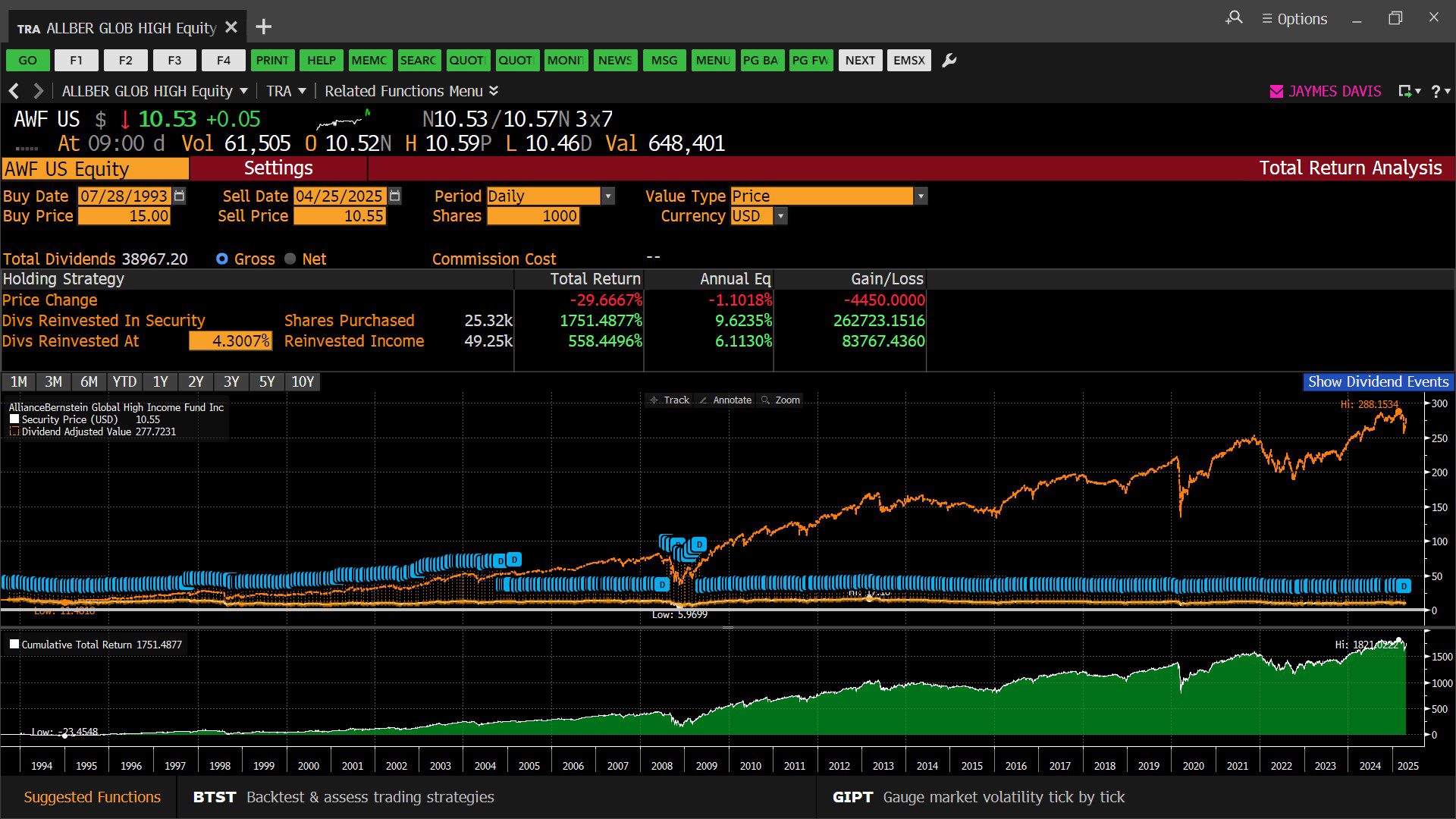
Task: Toggle Security Price legend checkbox
Action: [14, 419]
